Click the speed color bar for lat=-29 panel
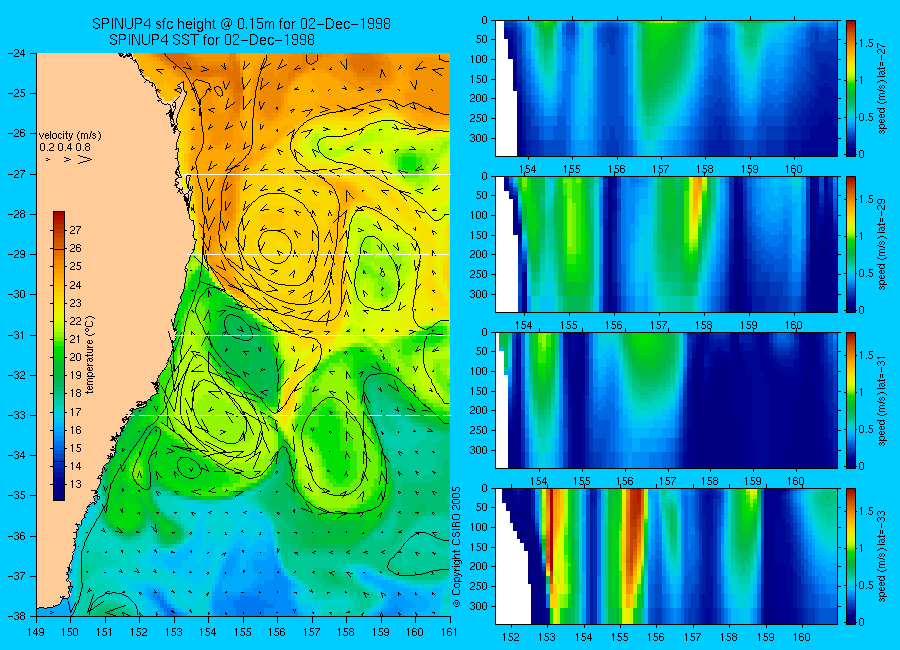The image size is (900, 650). coord(851,244)
